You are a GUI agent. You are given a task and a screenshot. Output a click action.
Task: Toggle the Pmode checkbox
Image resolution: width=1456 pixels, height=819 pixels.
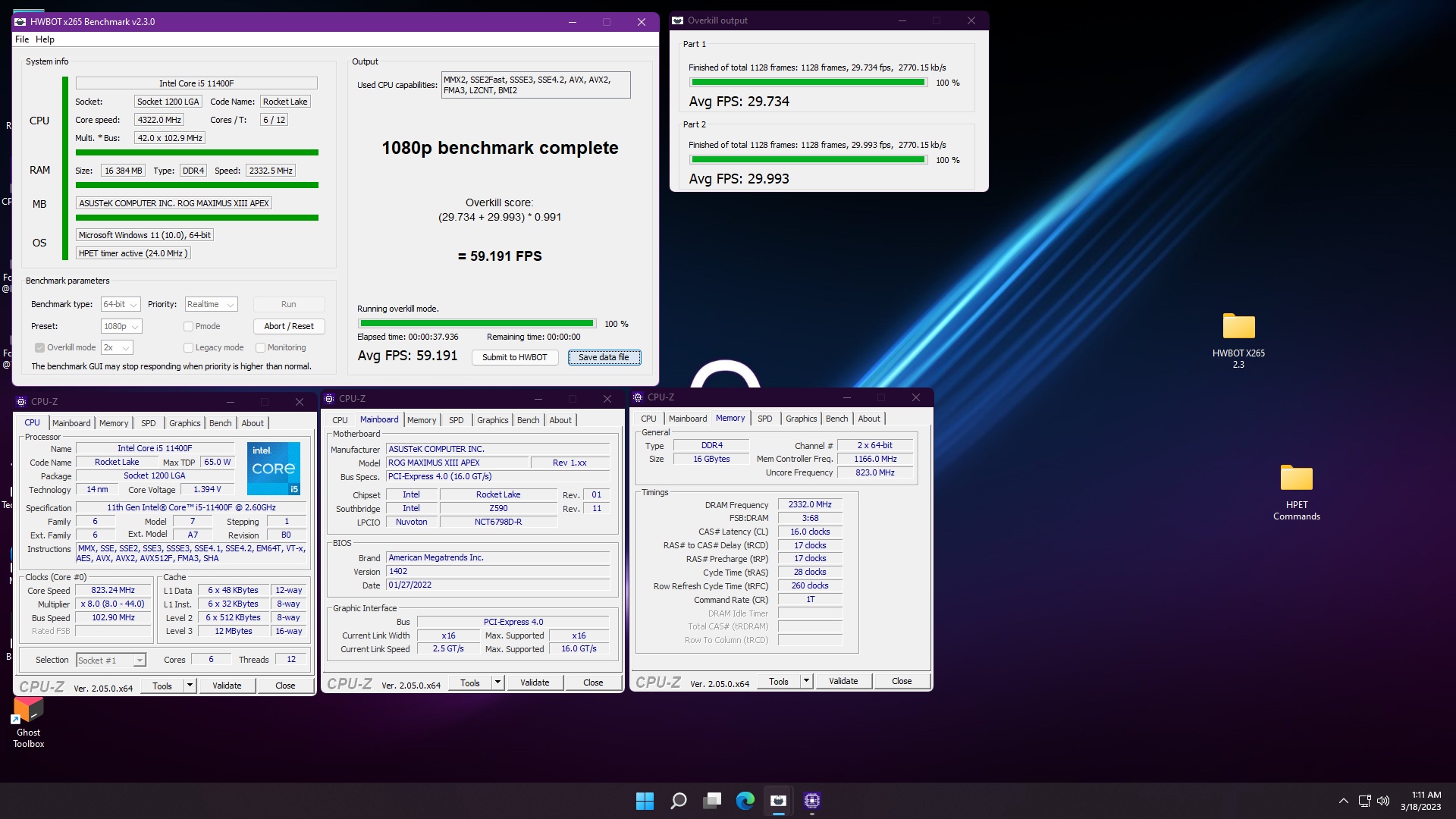coord(188,327)
